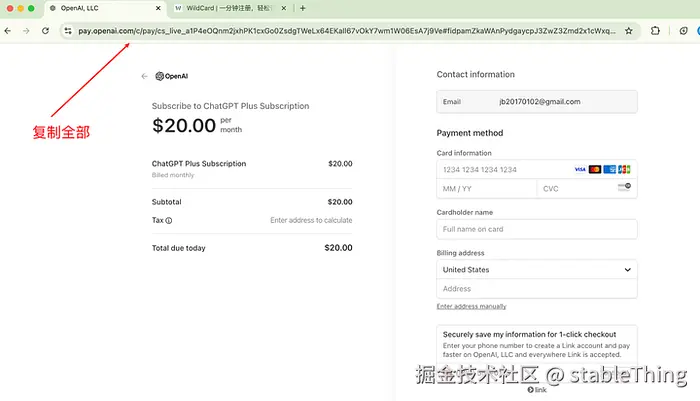
Task: Click the browser back arrow
Action: tap(8, 31)
